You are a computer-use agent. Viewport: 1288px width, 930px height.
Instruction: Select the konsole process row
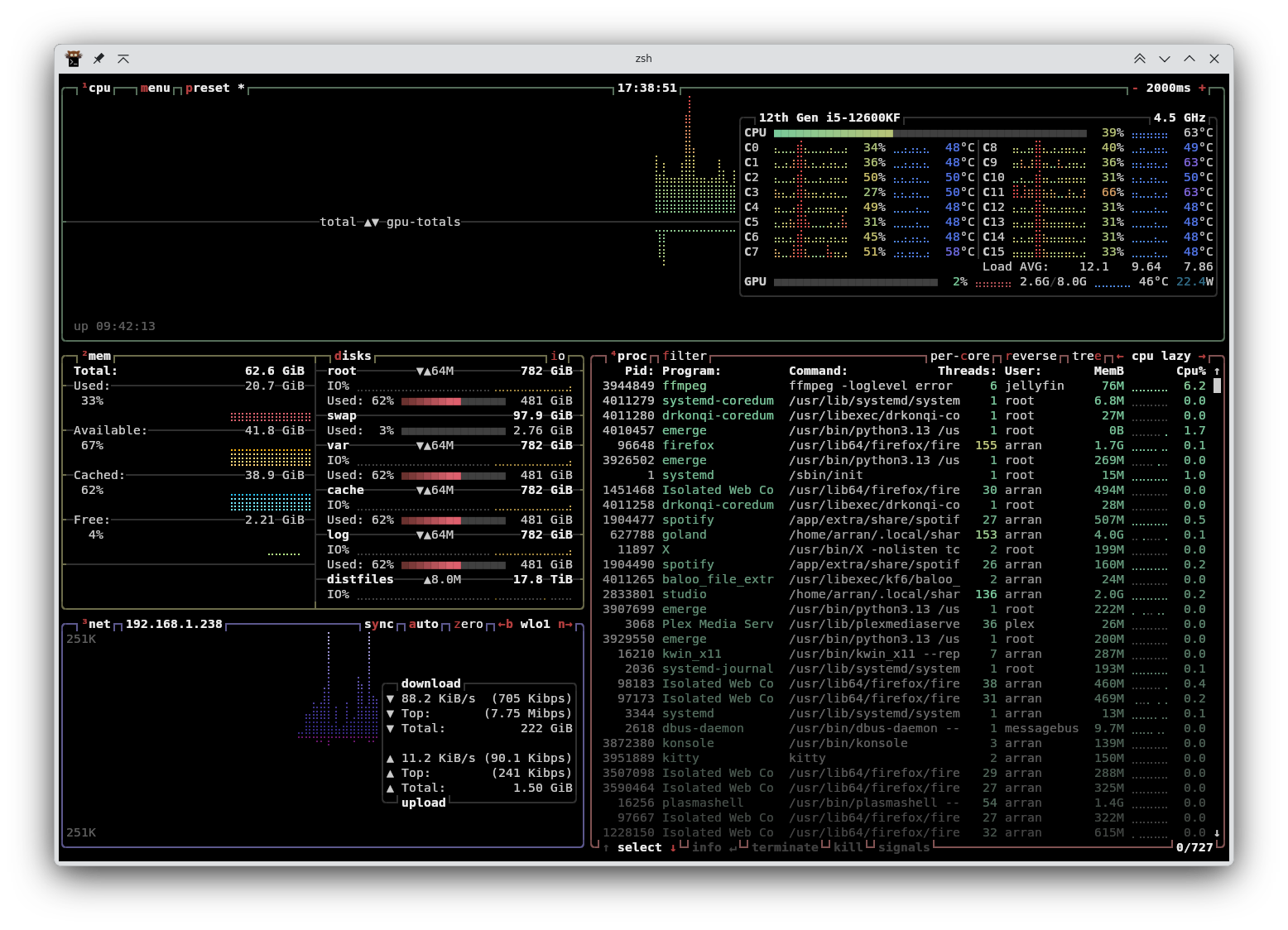tap(904, 744)
